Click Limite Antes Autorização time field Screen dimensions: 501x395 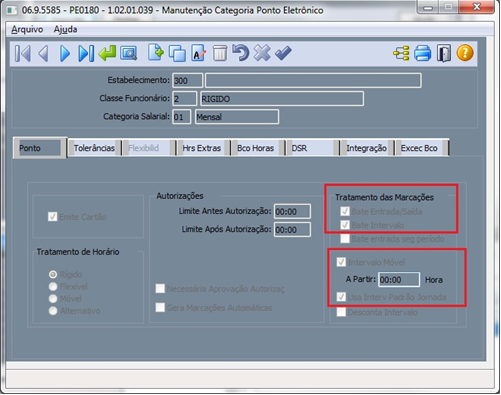tap(292, 212)
